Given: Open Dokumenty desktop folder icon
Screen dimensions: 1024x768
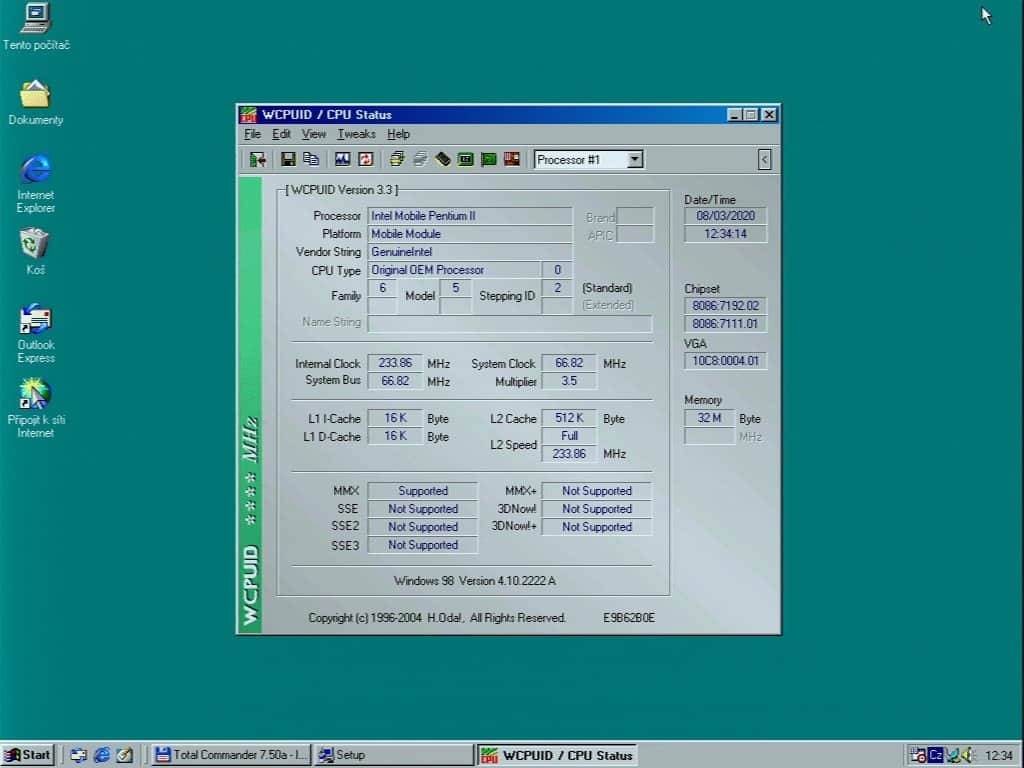Looking at the screenshot, I should [x=35, y=103].
